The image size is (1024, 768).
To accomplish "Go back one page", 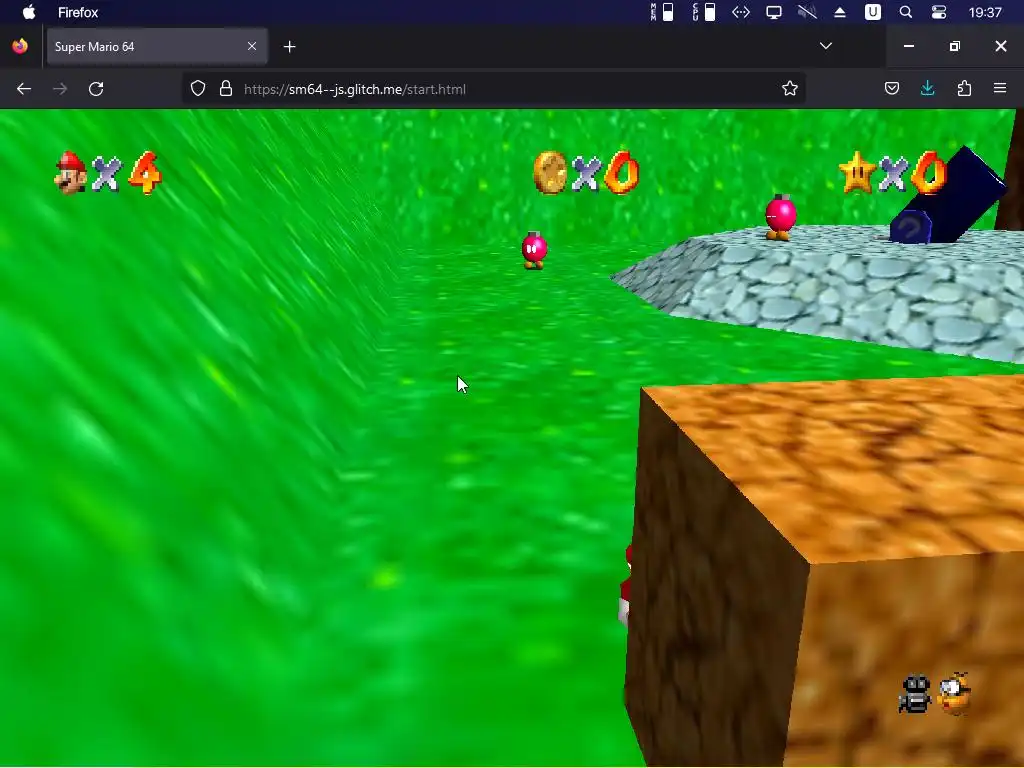I will (24, 89).
